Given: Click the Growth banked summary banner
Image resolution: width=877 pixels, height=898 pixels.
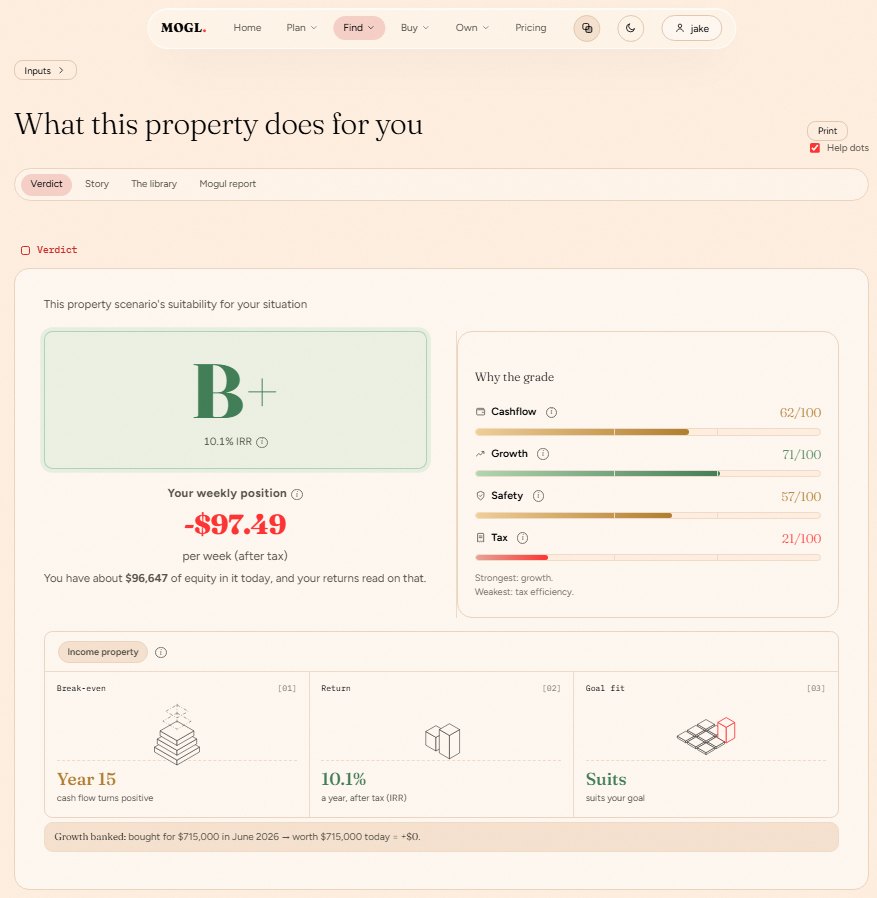Looking at the screenshot, I should point(441,837).
